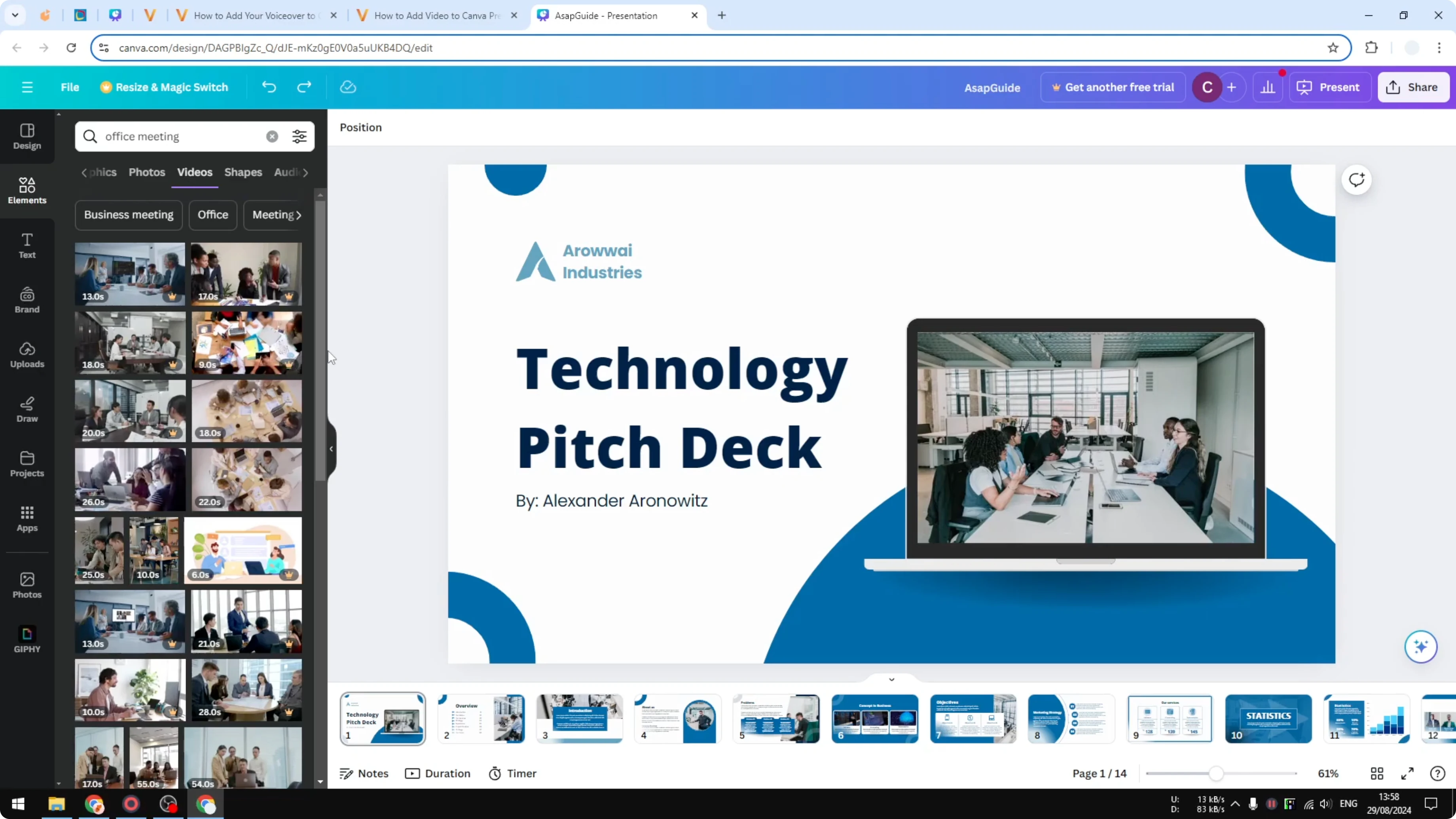The width and height of the screenshot is (1456, 819).
Task: Open search filter settings icon
Action: point(299,136)
